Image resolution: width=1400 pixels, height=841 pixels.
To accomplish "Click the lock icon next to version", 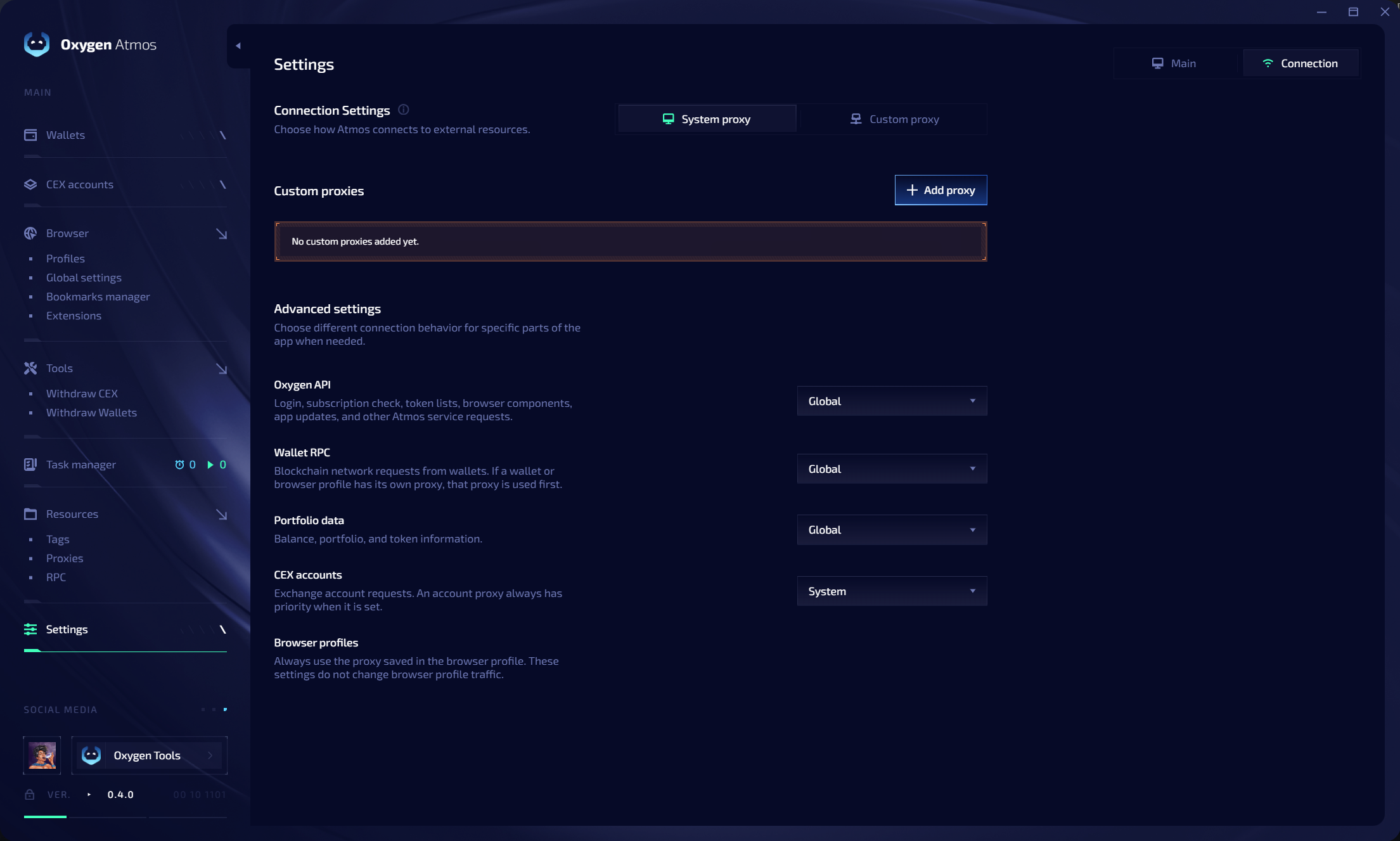I will 30,794.
